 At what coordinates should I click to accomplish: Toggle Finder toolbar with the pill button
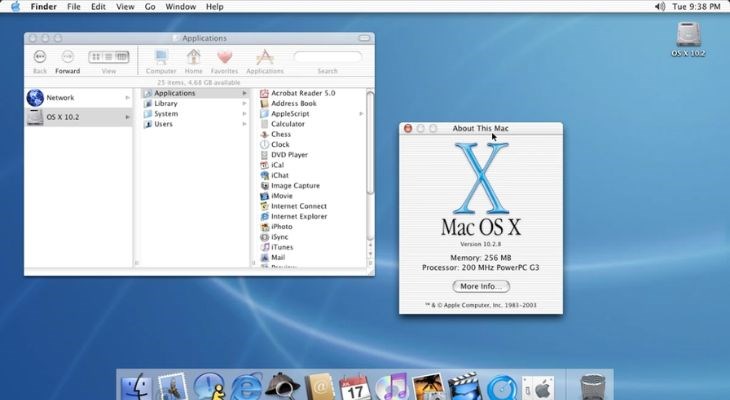[x=365, y=38]
